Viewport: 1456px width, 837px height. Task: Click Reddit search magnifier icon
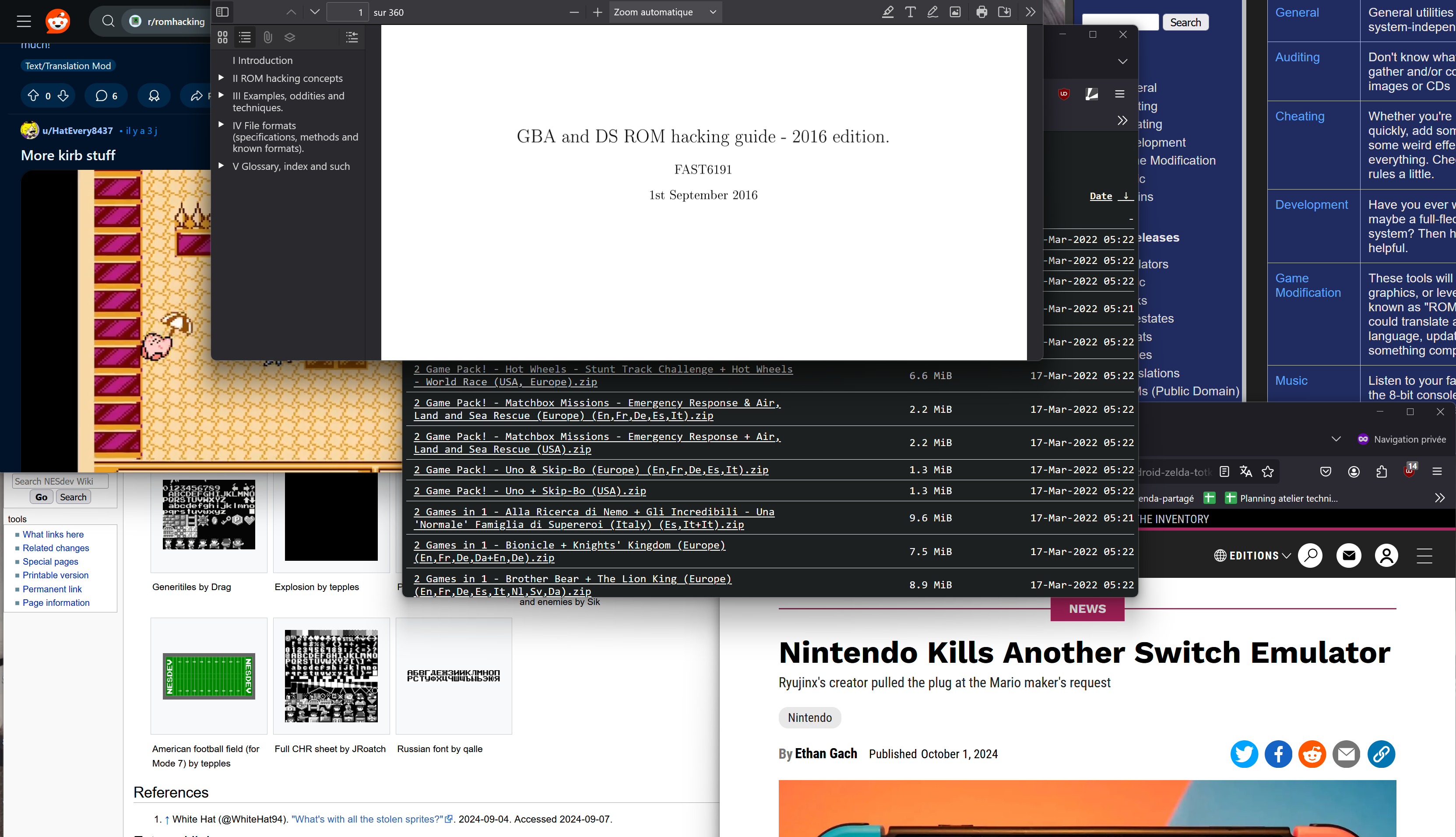(x=108, y=21)
